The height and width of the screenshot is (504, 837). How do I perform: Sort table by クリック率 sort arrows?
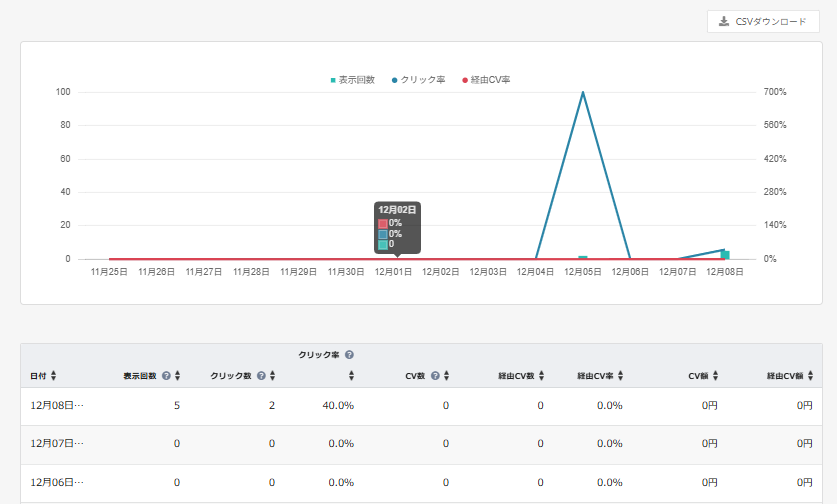click(351, 376)
